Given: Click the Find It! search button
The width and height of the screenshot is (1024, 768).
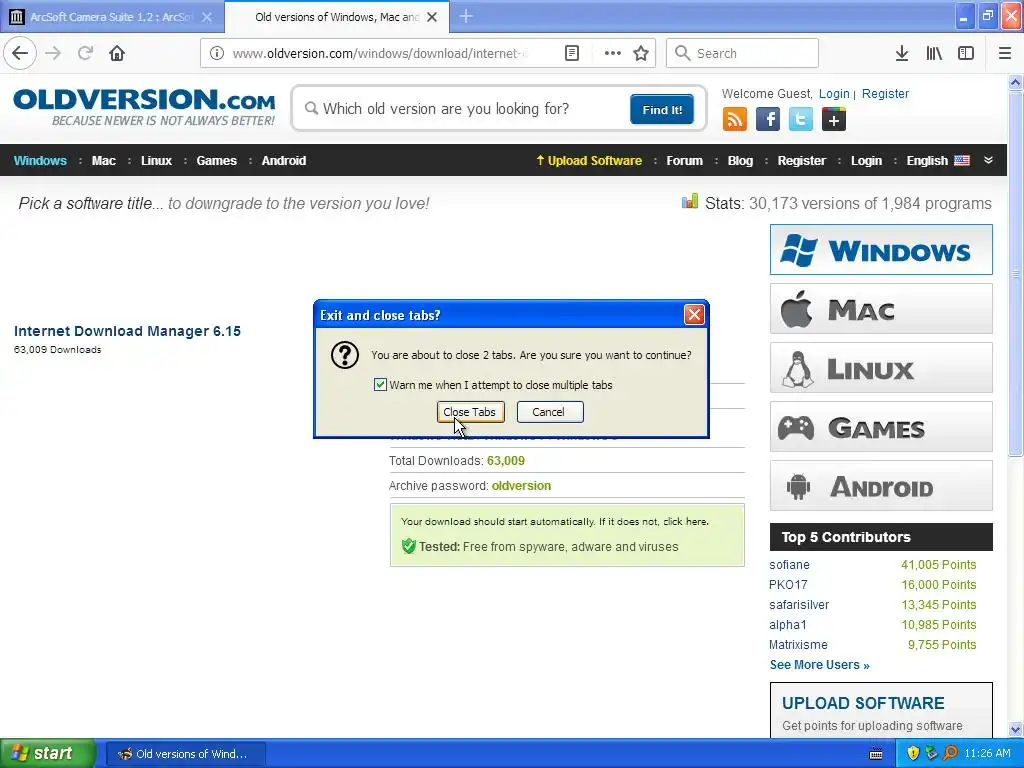Looking at the screenshot, I should coord(662,109).
